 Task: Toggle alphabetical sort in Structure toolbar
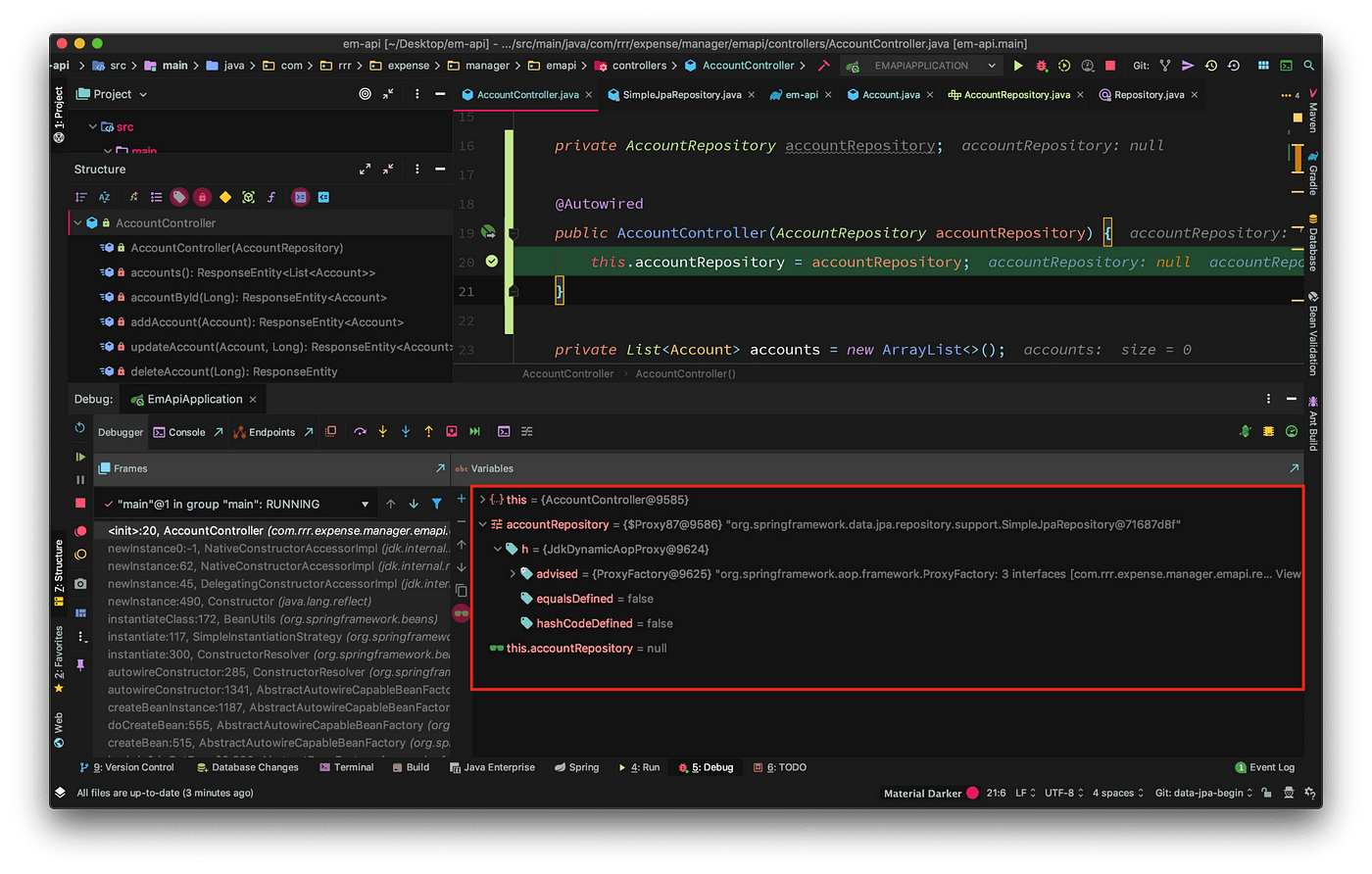pos(104,197)
